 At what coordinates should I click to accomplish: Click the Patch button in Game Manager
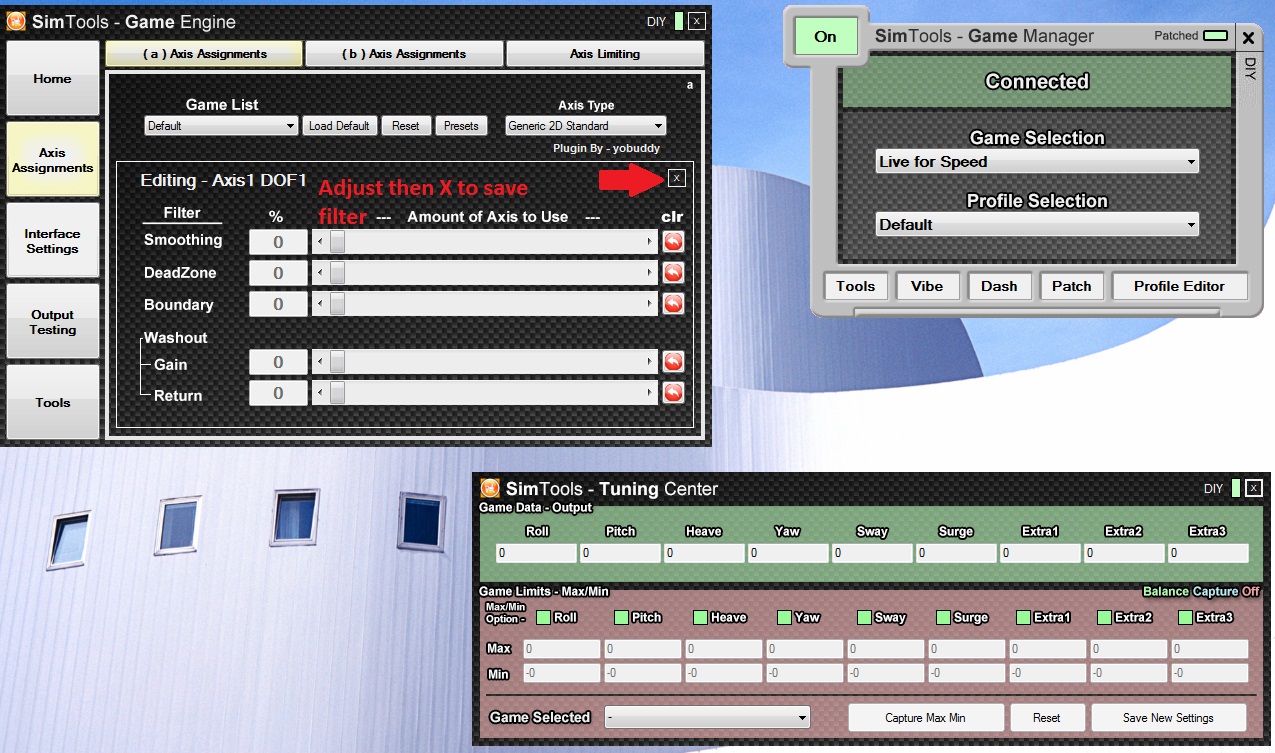[1071, 286]
